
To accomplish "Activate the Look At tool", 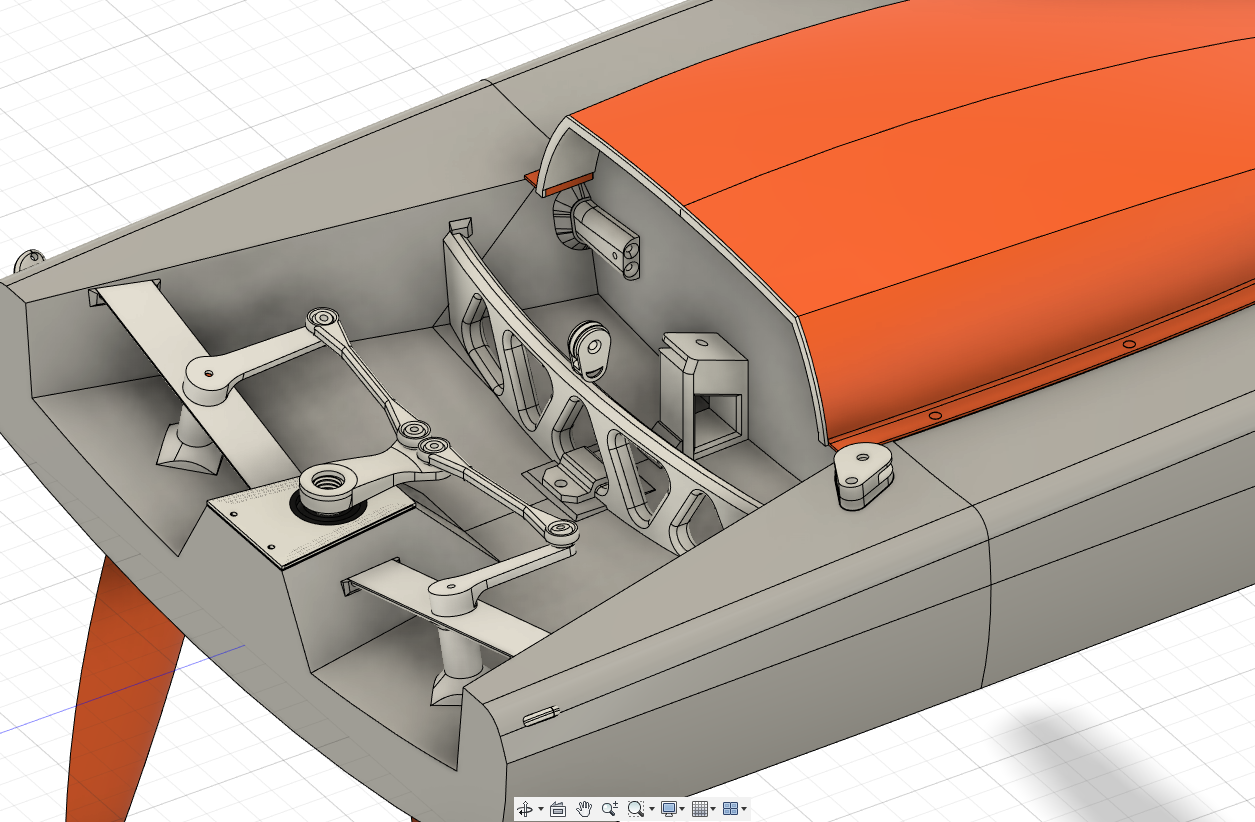I will click(558, 809).
